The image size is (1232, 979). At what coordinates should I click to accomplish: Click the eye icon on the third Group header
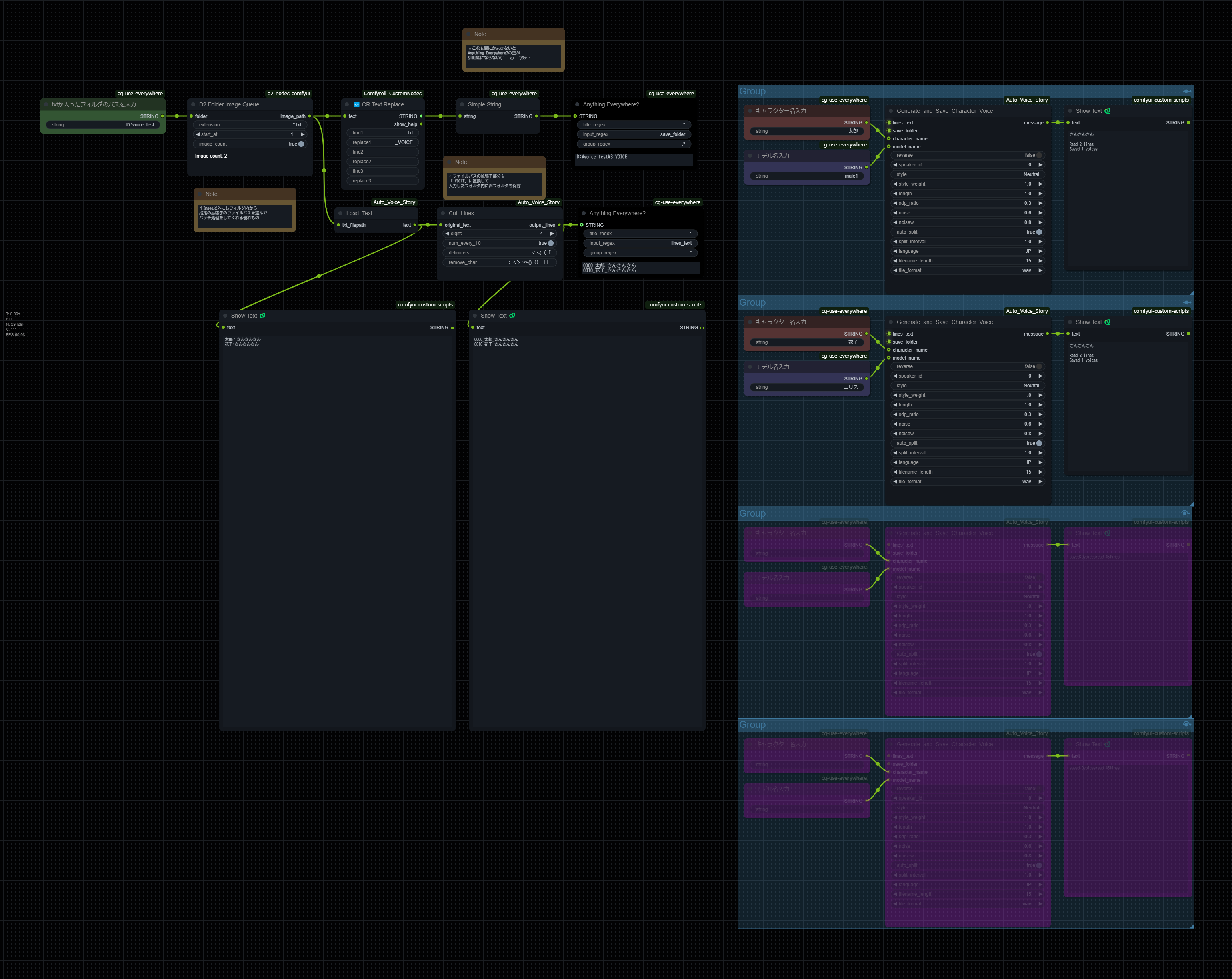pyautogui.click(x=1186, y=513)
